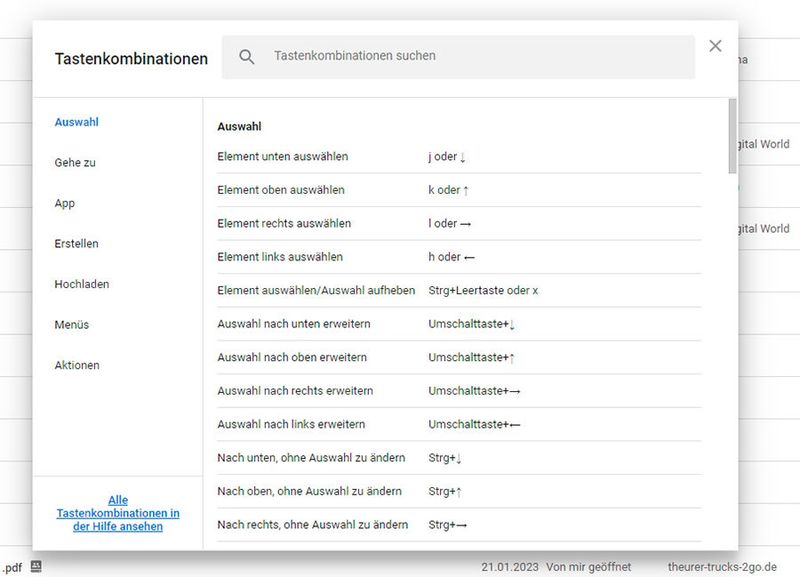Open the Aktionen category

[77, 365]
